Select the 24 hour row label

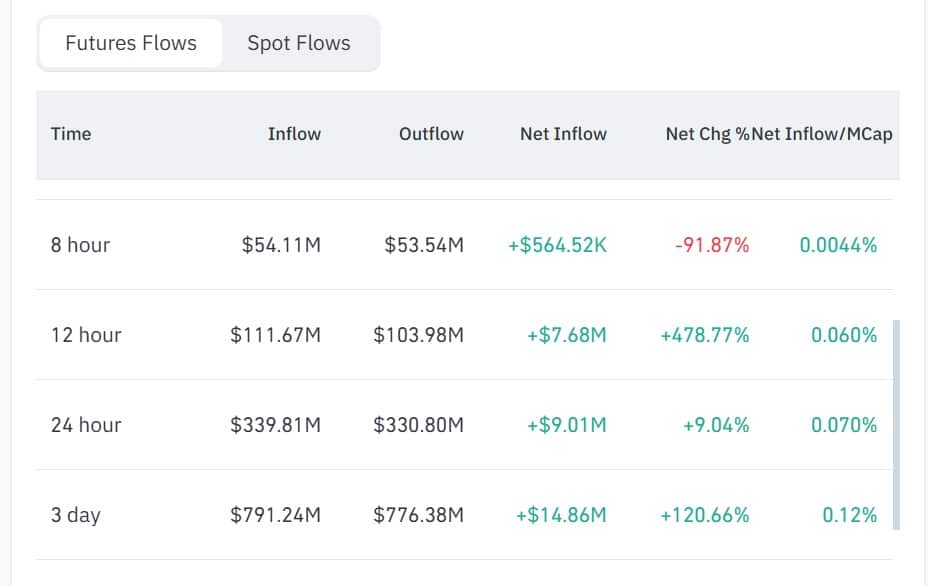click(86, 425)
